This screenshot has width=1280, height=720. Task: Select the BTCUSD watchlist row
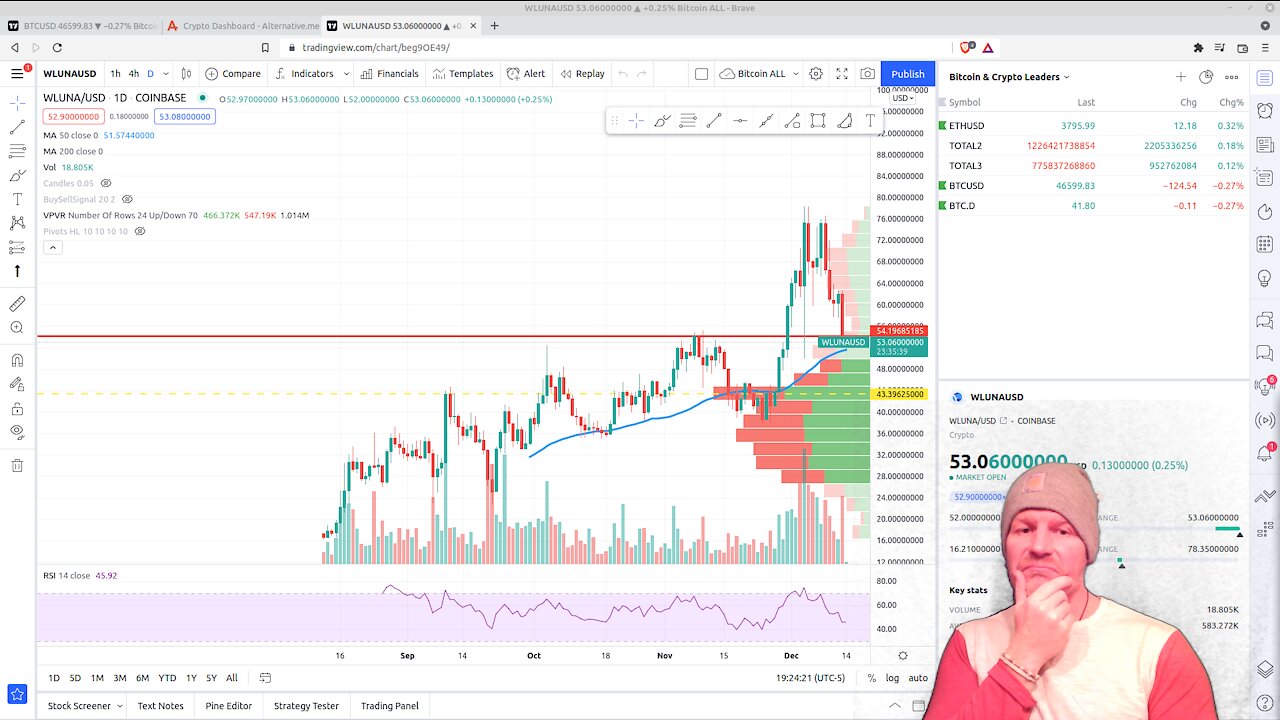tap(1092, 185)
